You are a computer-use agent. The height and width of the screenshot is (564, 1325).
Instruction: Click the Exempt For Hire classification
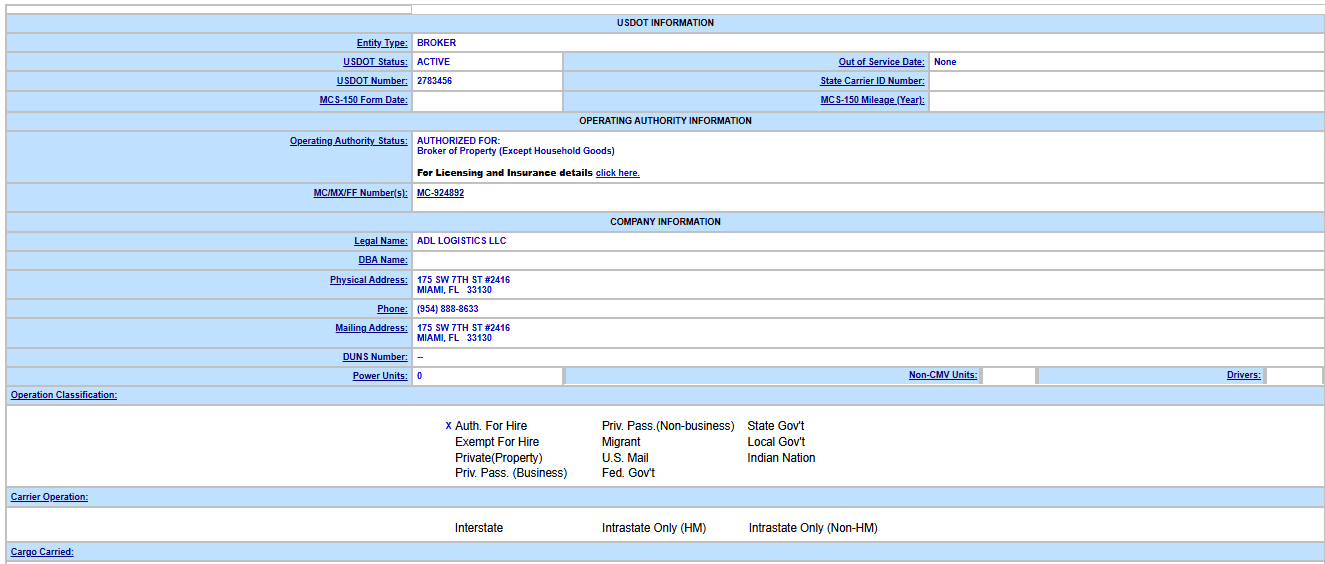click(x=497, y=442)
